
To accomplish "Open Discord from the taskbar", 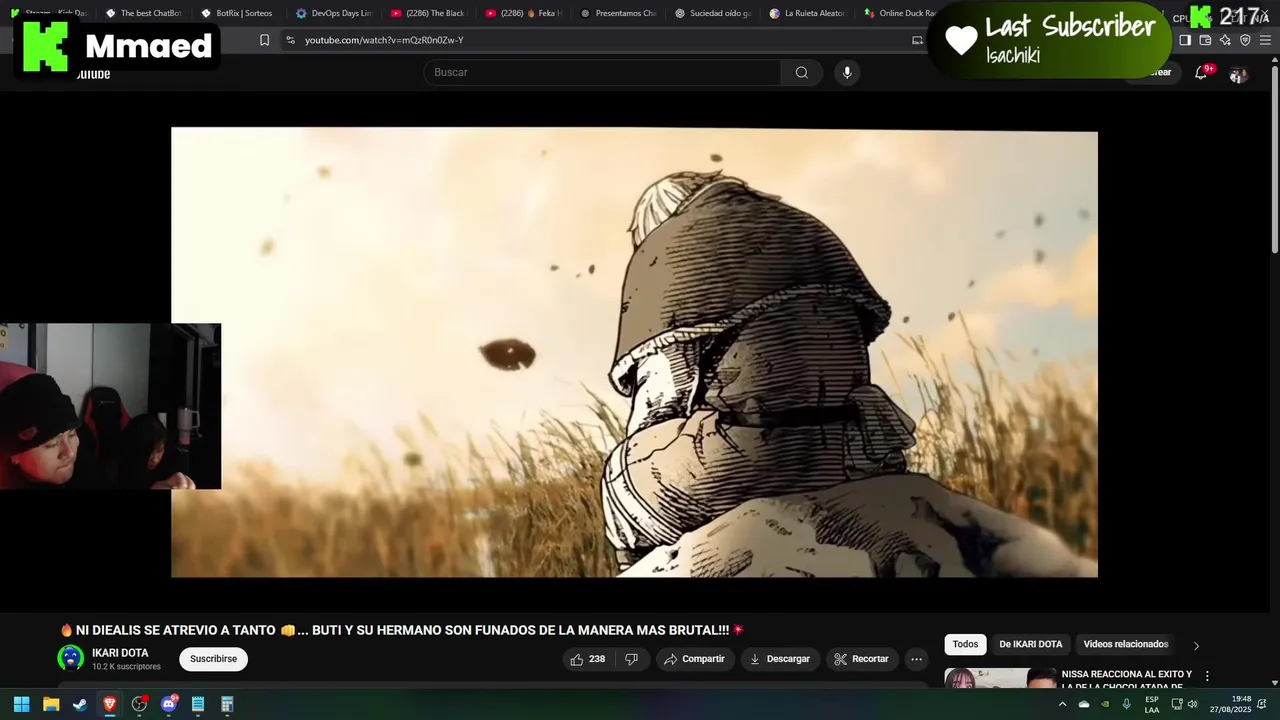I will point(169,704).
